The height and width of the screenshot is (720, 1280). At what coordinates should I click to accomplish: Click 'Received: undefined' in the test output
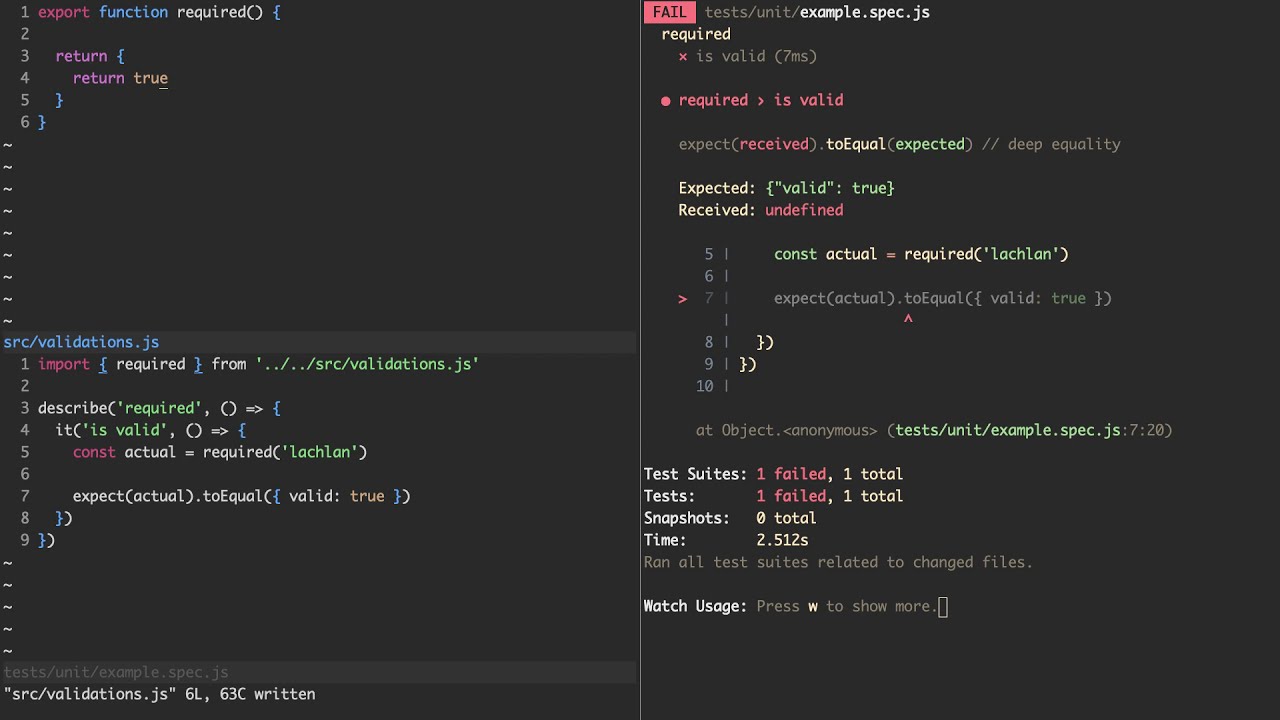tap(761, 210)
